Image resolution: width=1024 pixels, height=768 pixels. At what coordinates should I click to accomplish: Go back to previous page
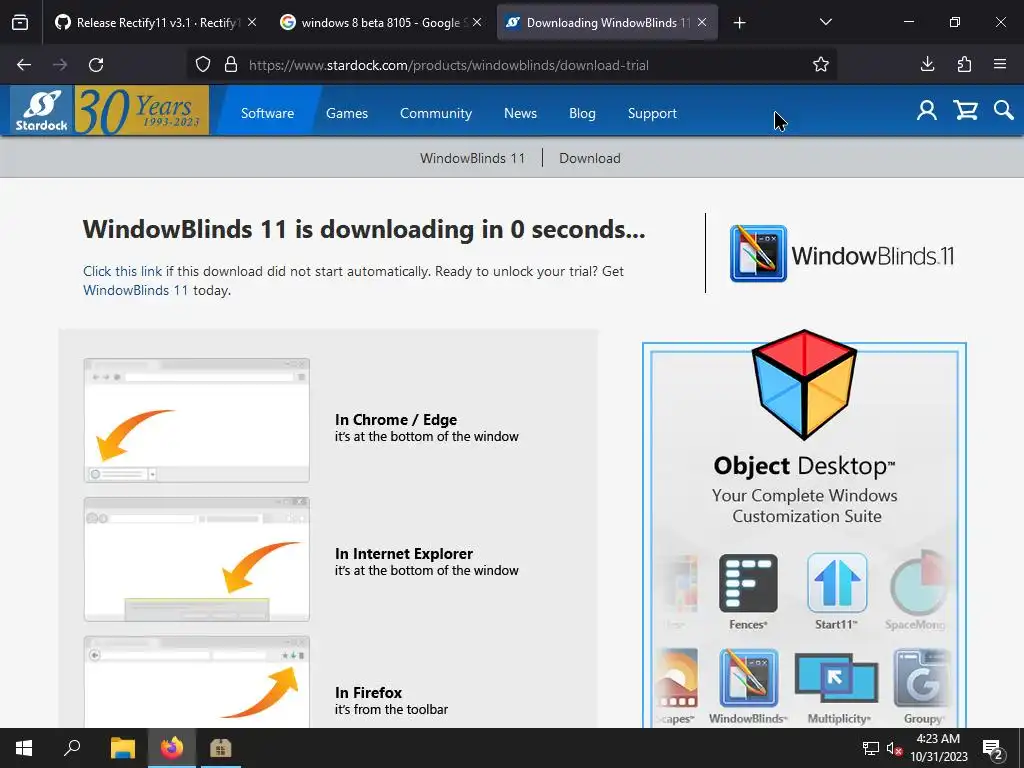pos(24,65)
